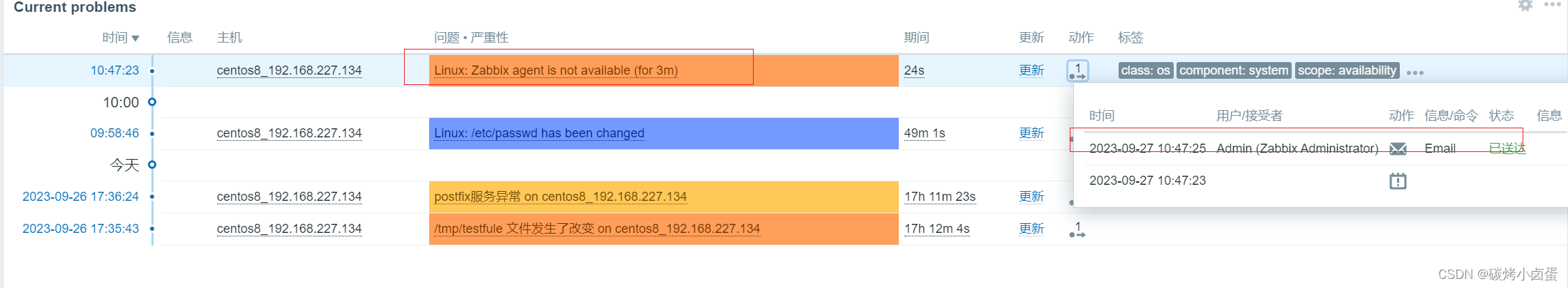
Task: Open the 10:47:23 problem time link
Action: pyautogui.click(x=114, y=70)
